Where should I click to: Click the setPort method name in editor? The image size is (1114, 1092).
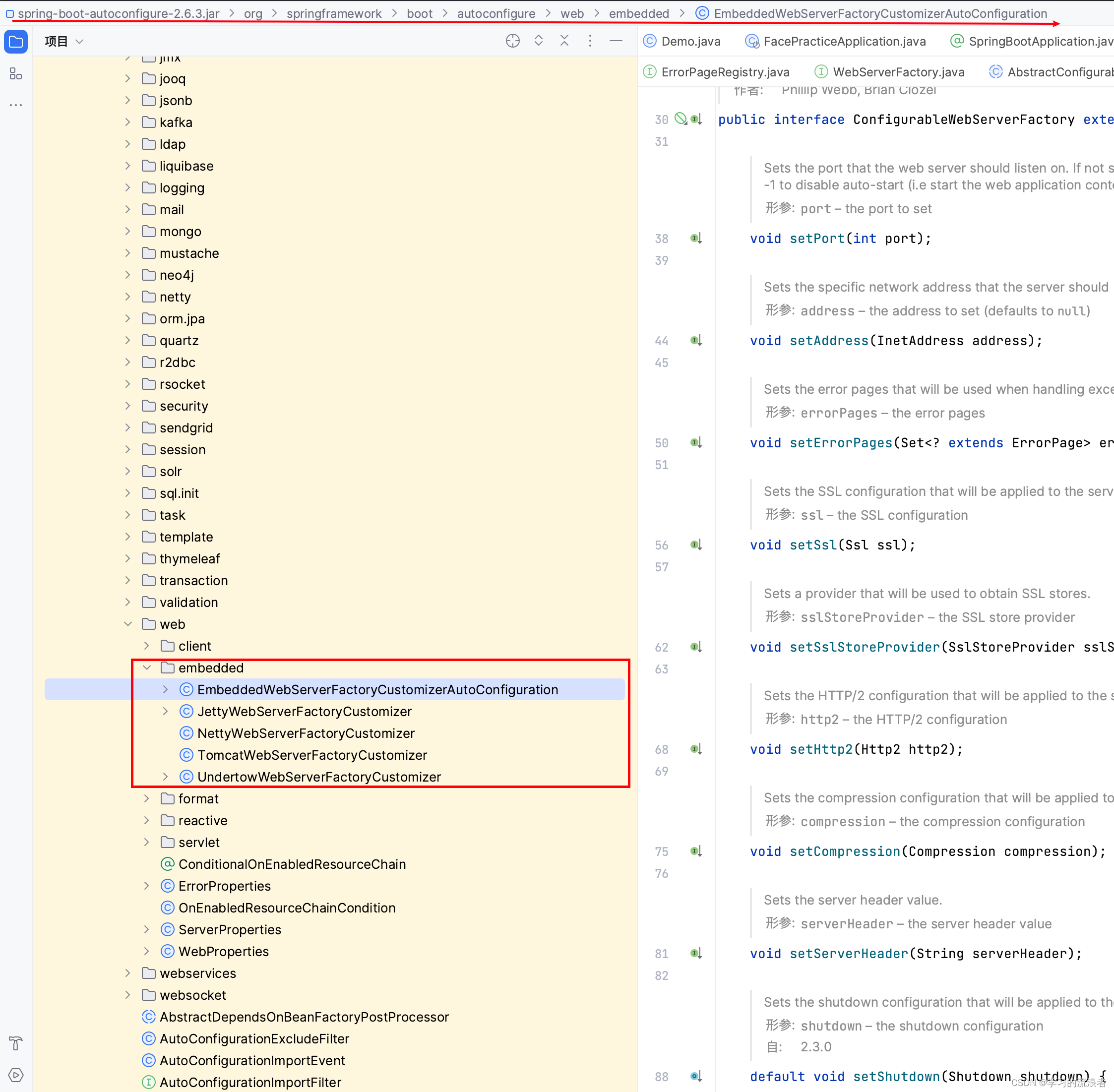tap(817, 239)
